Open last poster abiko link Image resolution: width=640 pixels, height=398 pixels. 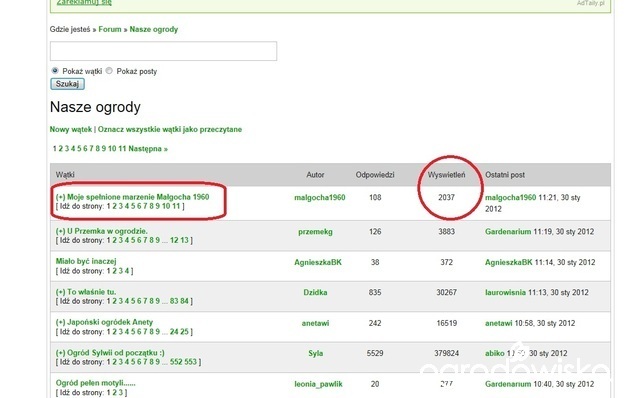click(495, 354)
